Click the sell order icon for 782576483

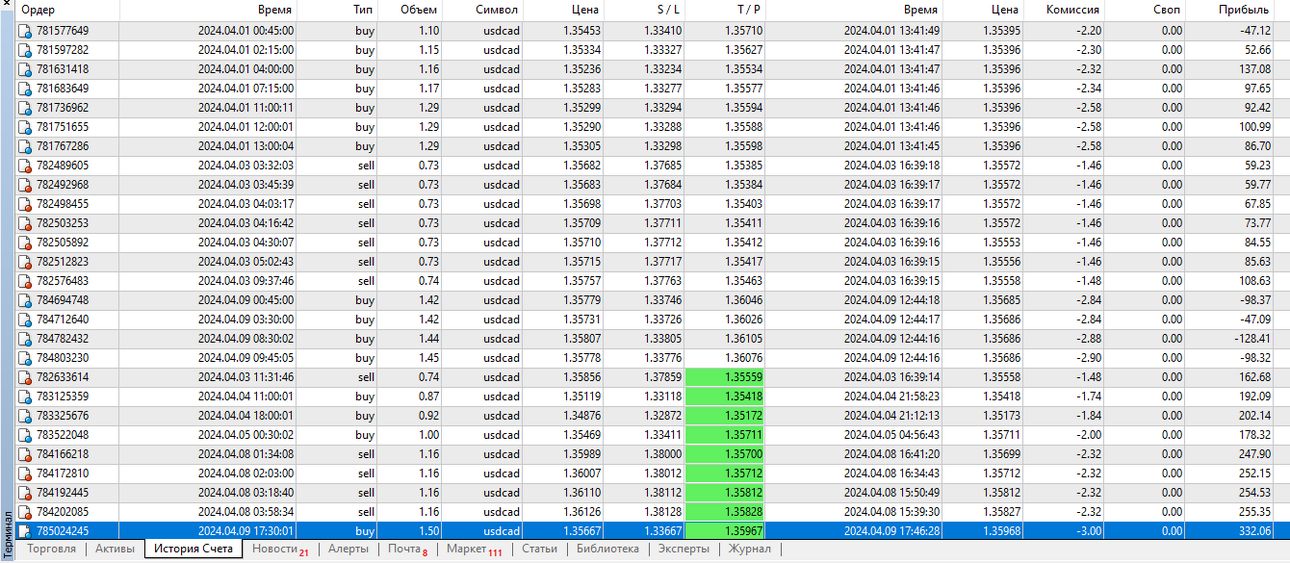pyautogui.click(x=26, y=281)
